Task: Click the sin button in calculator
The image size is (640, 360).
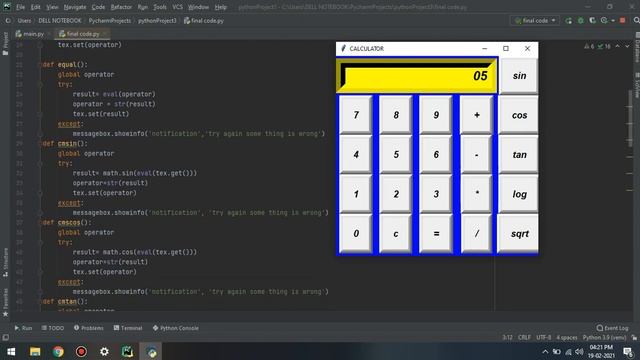Action: coord(519,76)
